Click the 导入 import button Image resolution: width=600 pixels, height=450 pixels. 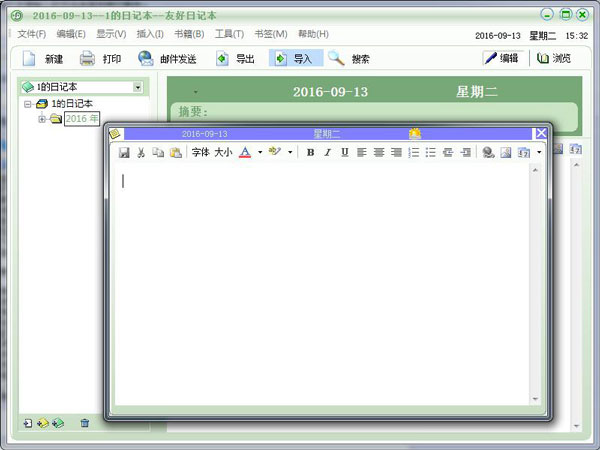296,58
